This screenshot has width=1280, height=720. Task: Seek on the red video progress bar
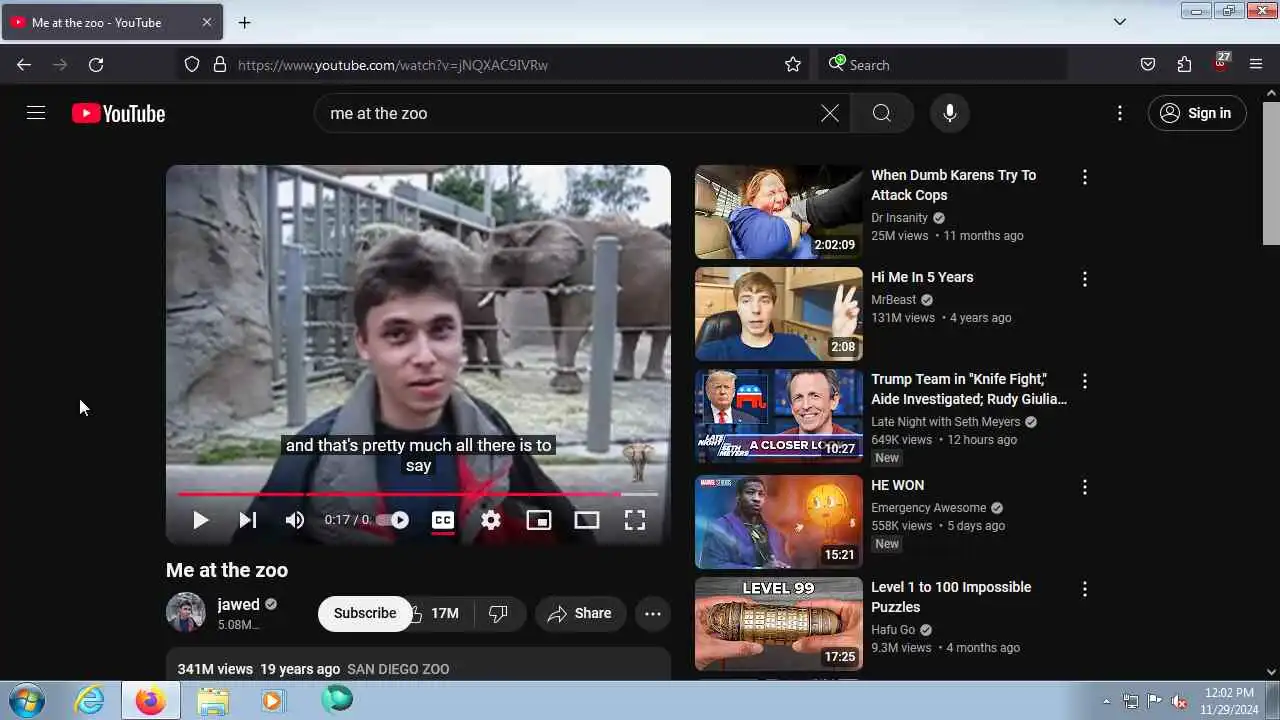point(418,494)
